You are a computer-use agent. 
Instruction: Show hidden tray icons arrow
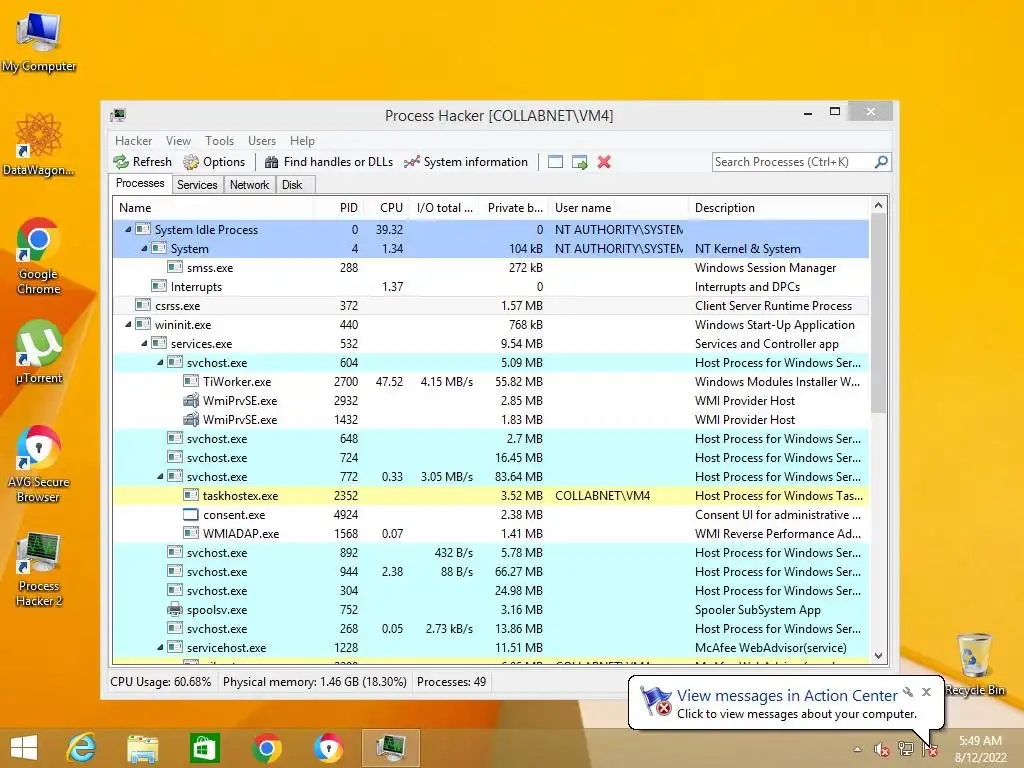(x=857, y=750)
